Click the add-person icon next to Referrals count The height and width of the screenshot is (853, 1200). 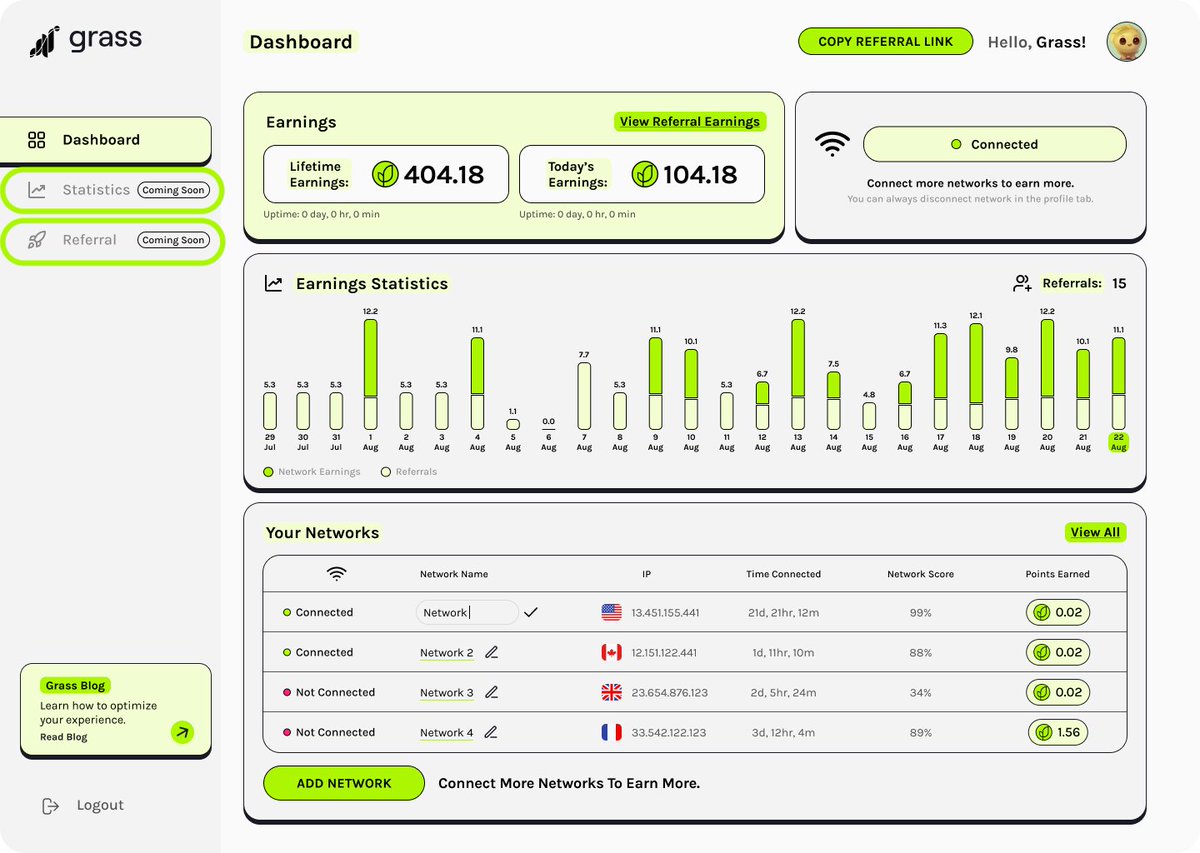click(1022, 283)
